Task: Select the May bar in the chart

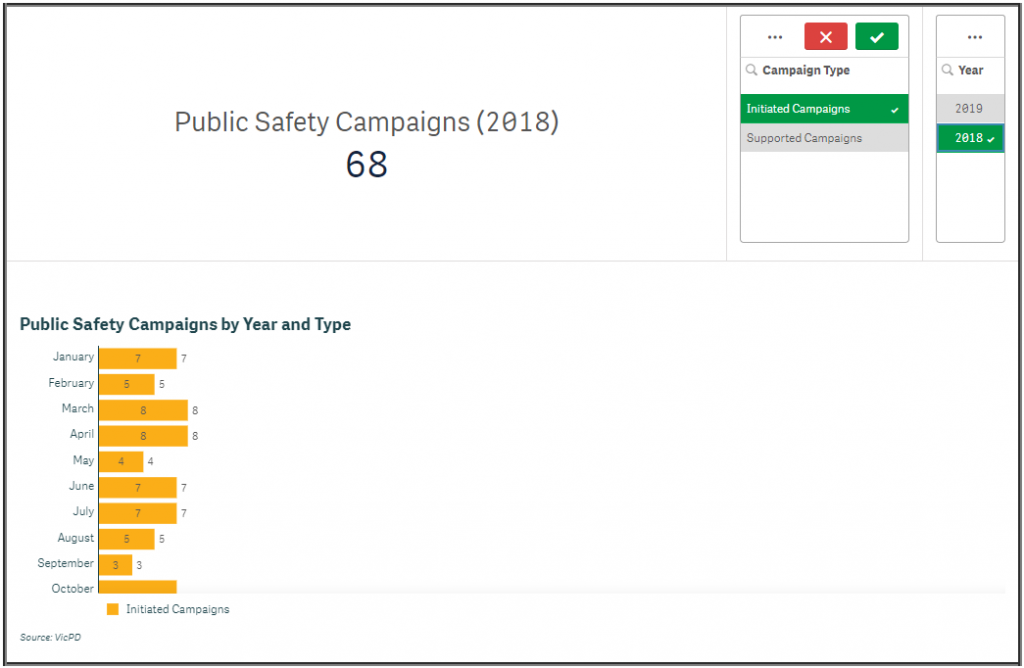Action: pos(121,461)
